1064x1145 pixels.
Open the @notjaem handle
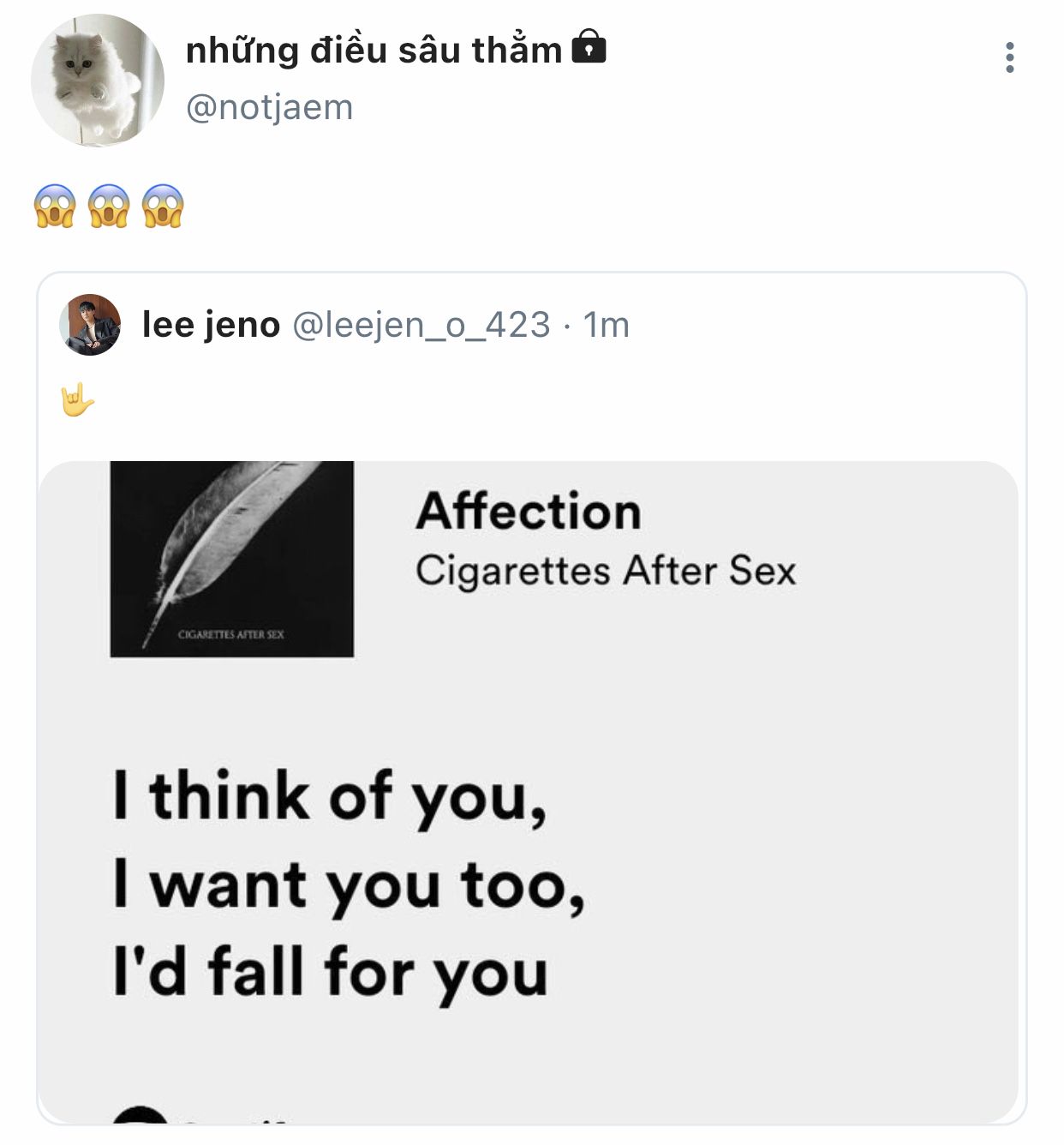point(269,108)
